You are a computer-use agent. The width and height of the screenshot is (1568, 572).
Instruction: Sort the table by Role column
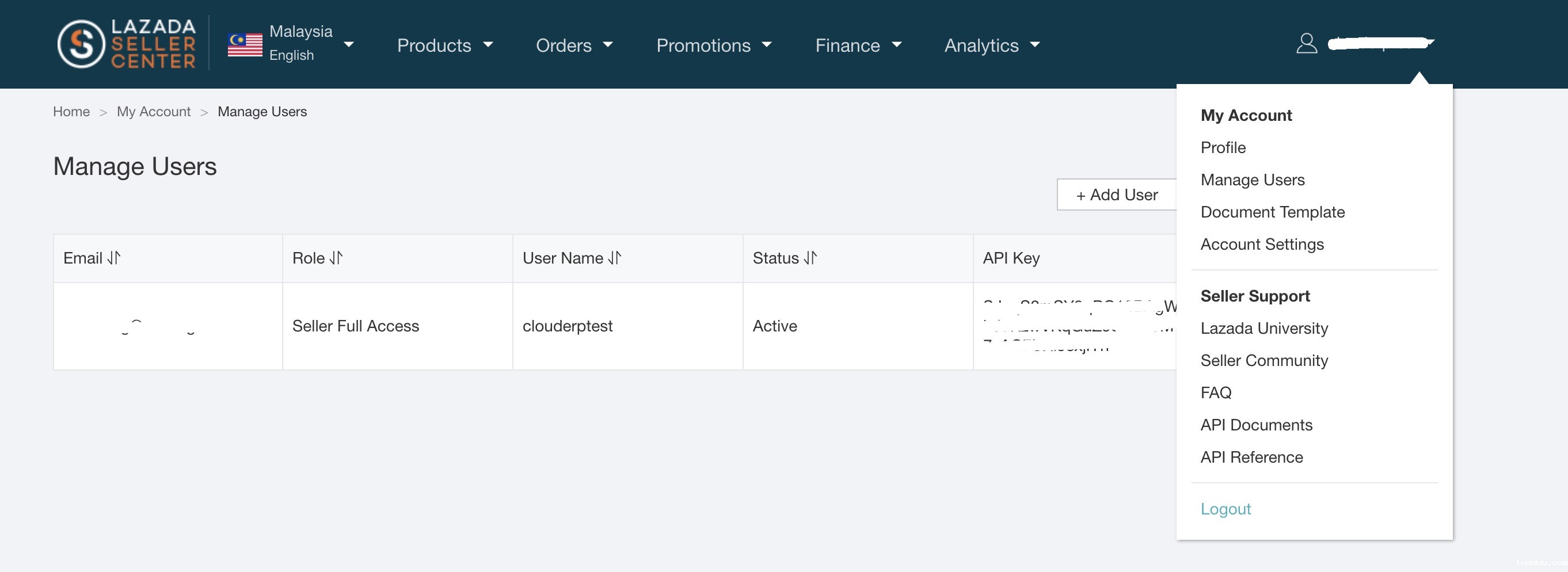click(336, 258)
